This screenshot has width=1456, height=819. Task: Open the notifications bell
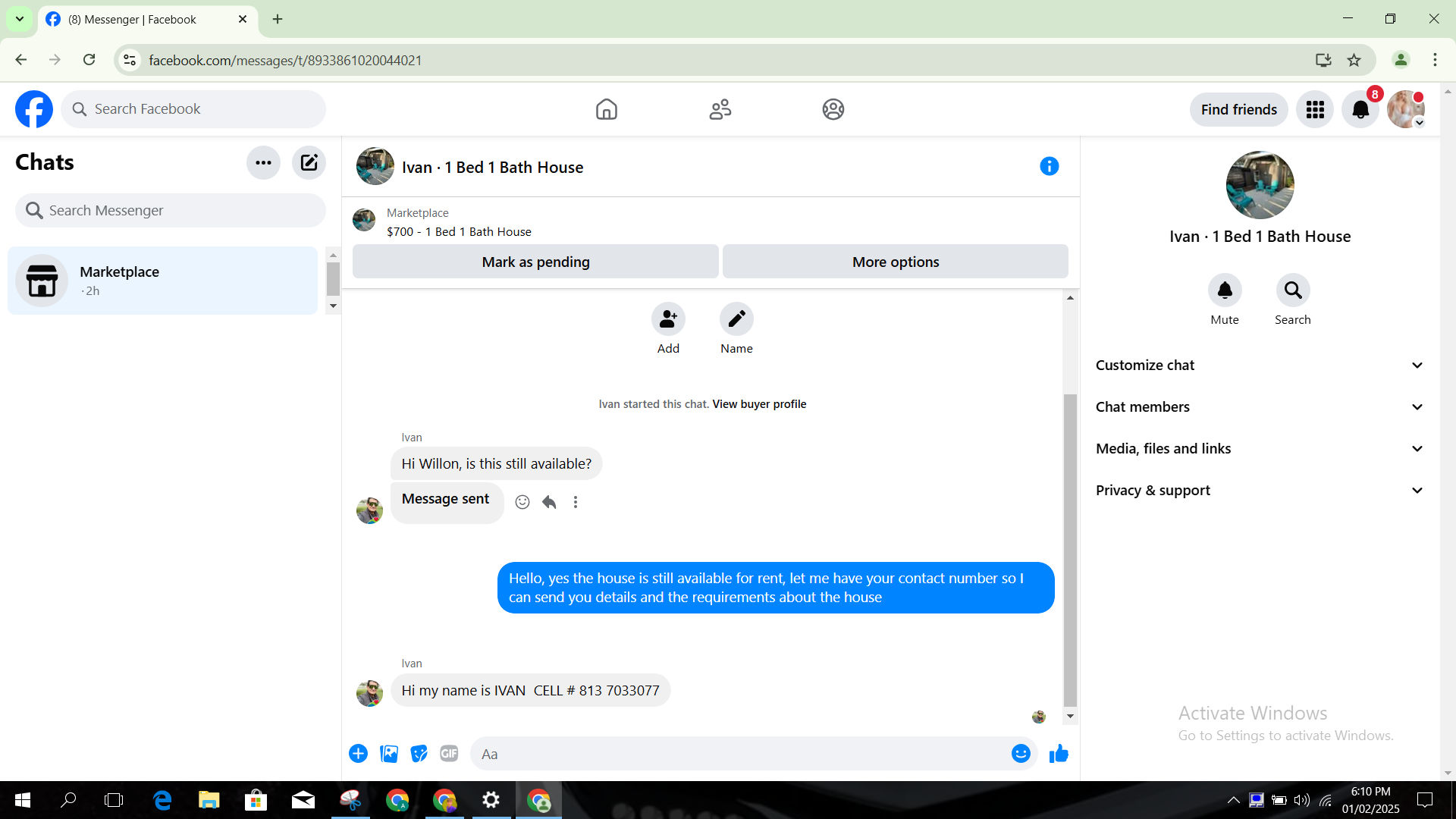pyautogui.click(x=1360, y=110)
